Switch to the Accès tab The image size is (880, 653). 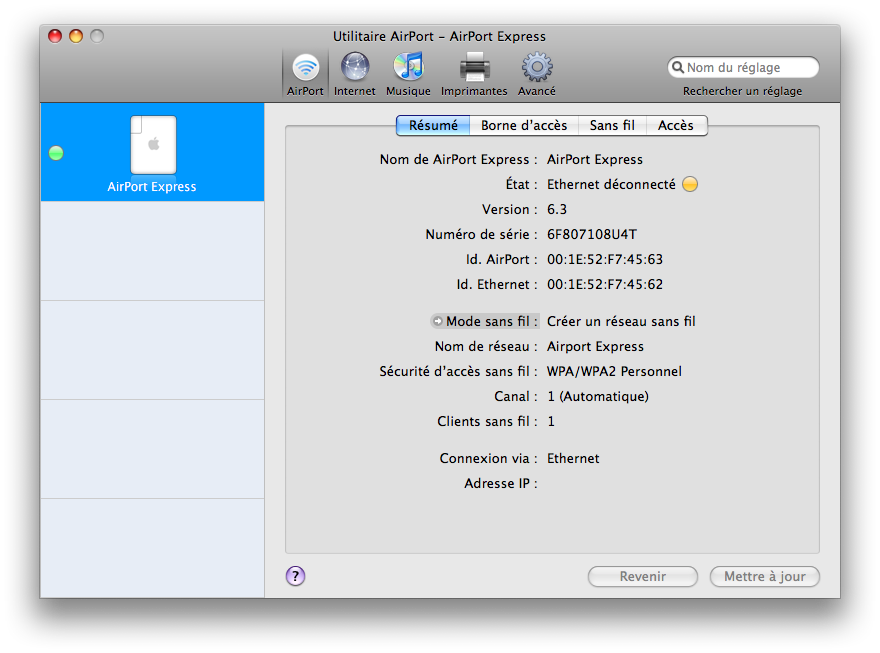(x=676, y=125)
